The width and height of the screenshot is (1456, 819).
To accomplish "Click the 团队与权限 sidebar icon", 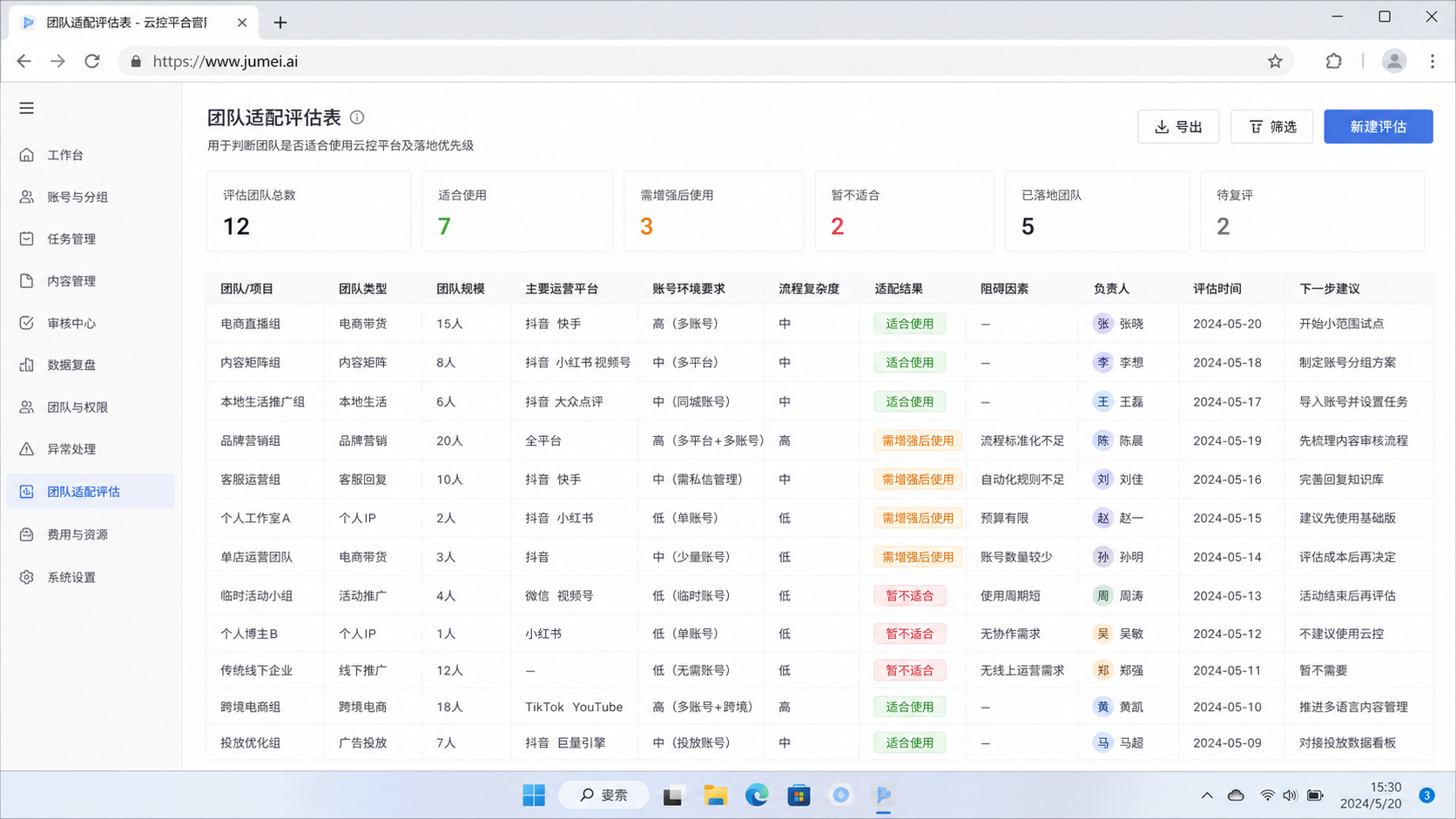I will 27,407.
